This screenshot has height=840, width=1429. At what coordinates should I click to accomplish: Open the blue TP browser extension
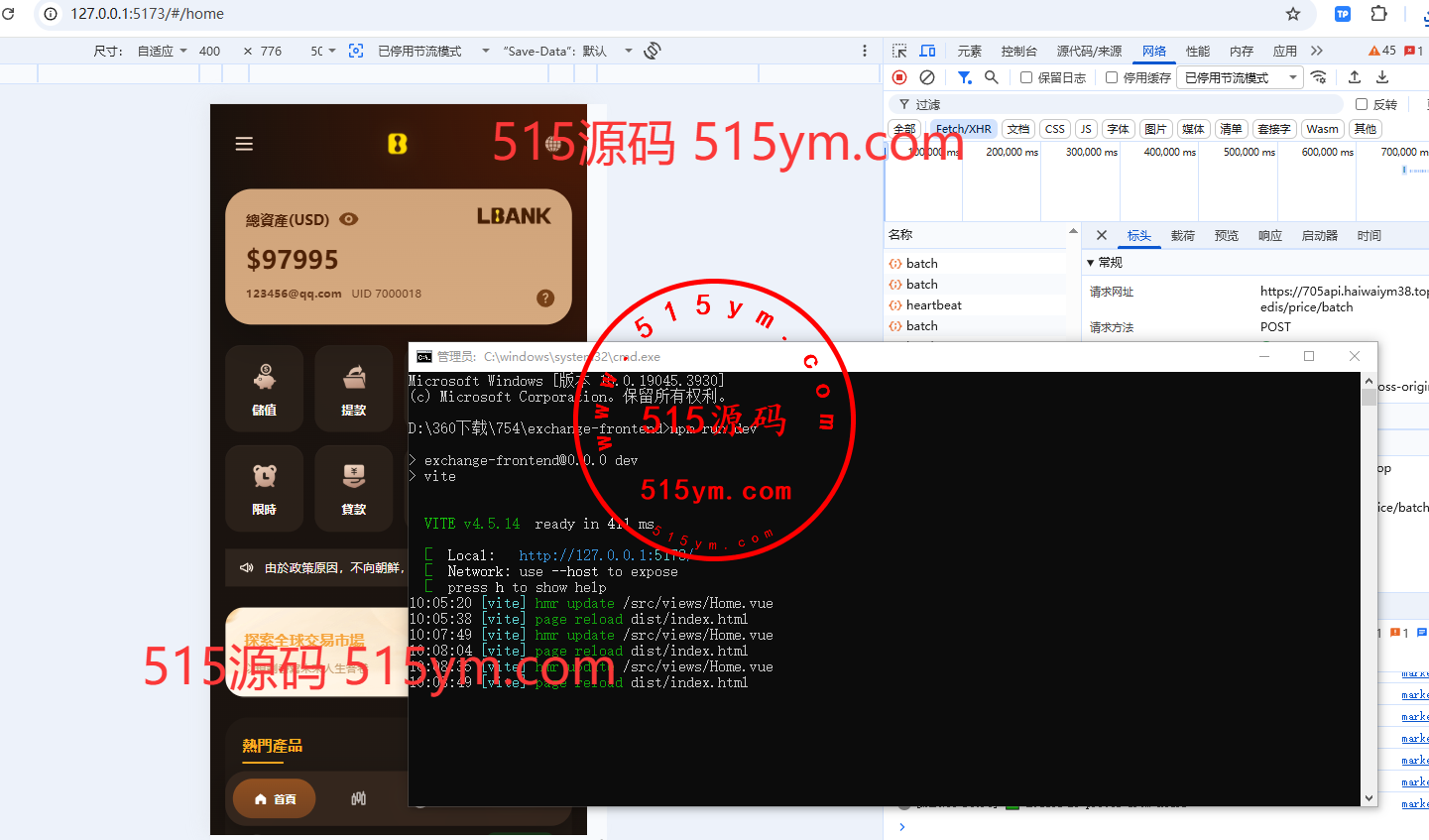(1343, 14)
